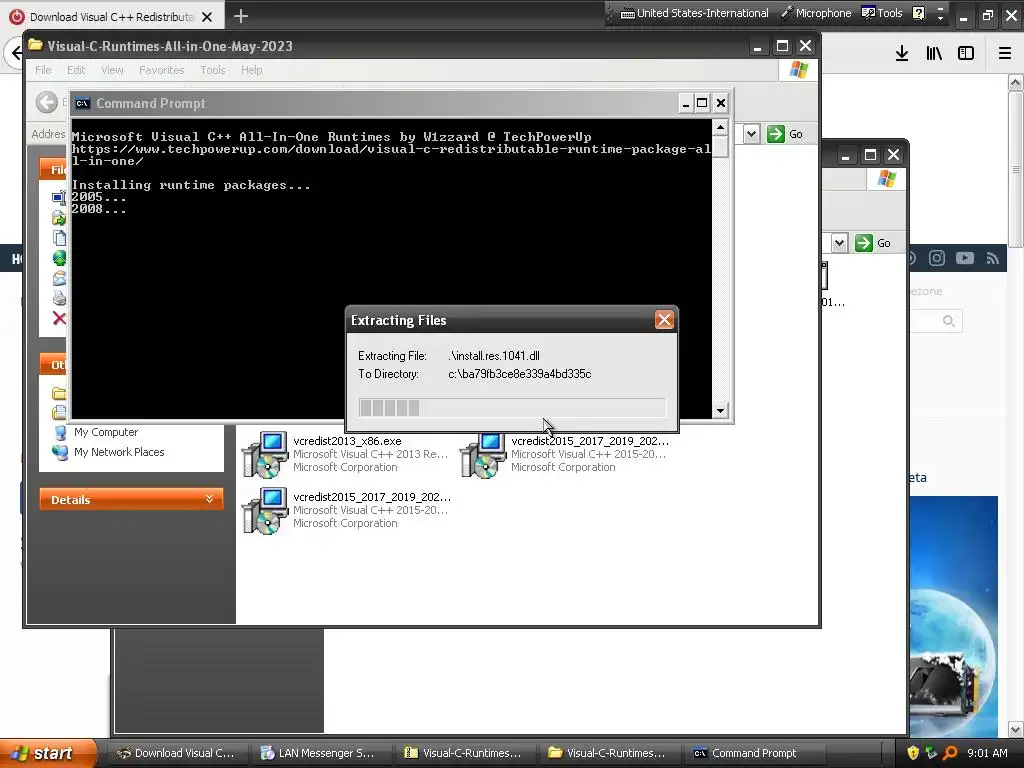Close the Extracting Files dialog
1024x768 pixels.
click(x=664, y=320)
